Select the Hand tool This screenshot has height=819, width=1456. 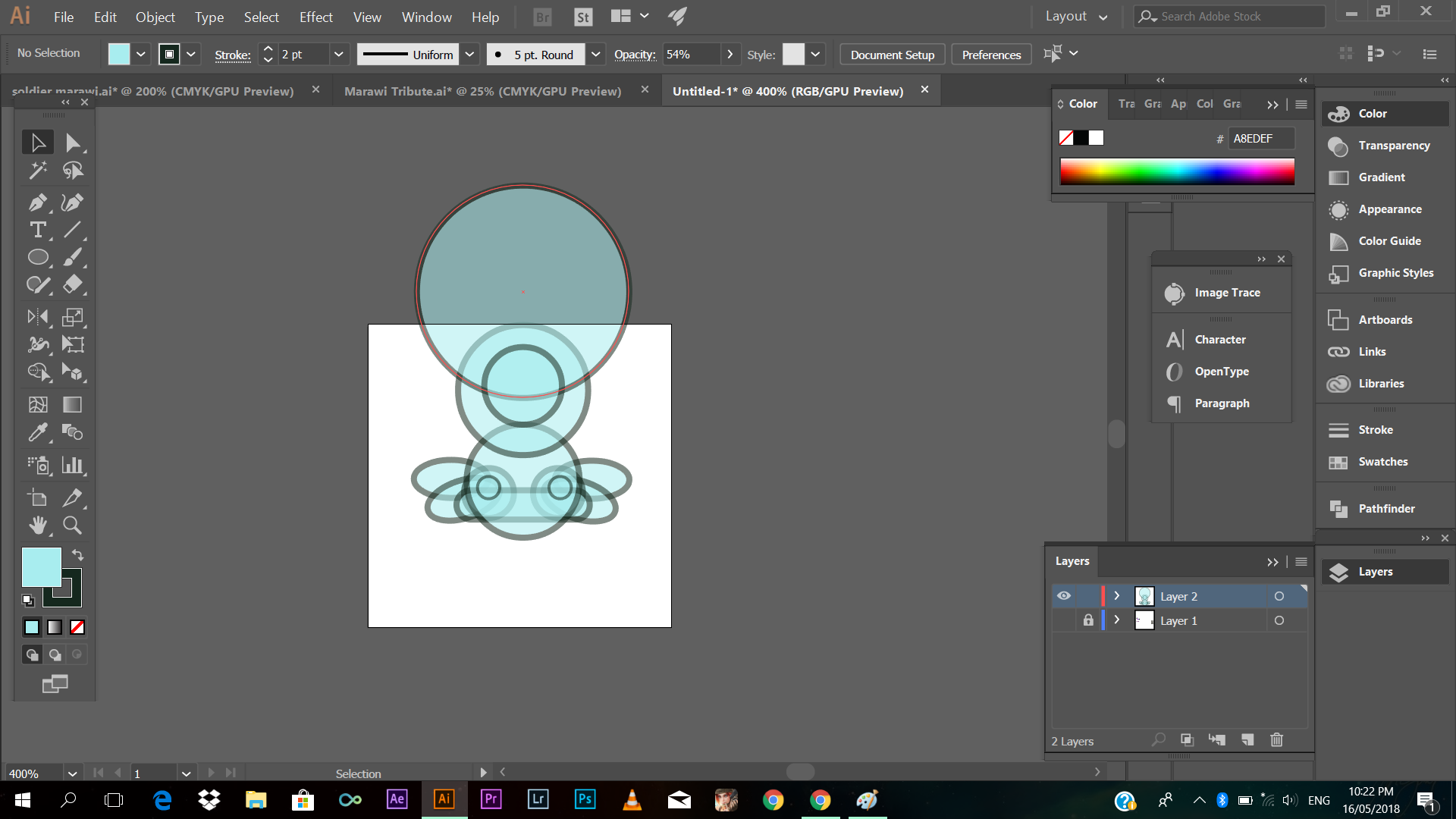click(38, 525)
